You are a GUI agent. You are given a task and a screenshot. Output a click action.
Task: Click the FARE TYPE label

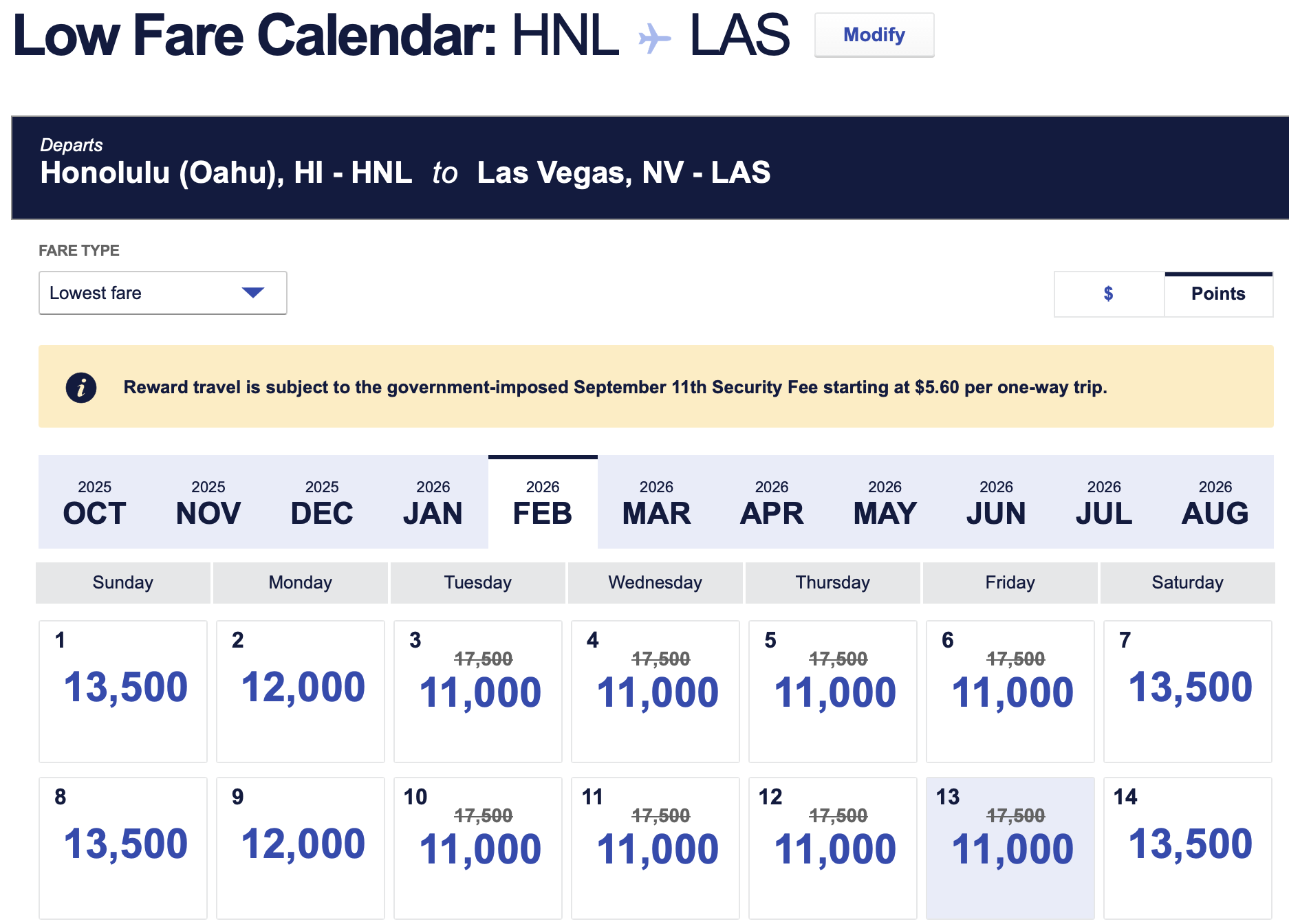click(79, 251)
